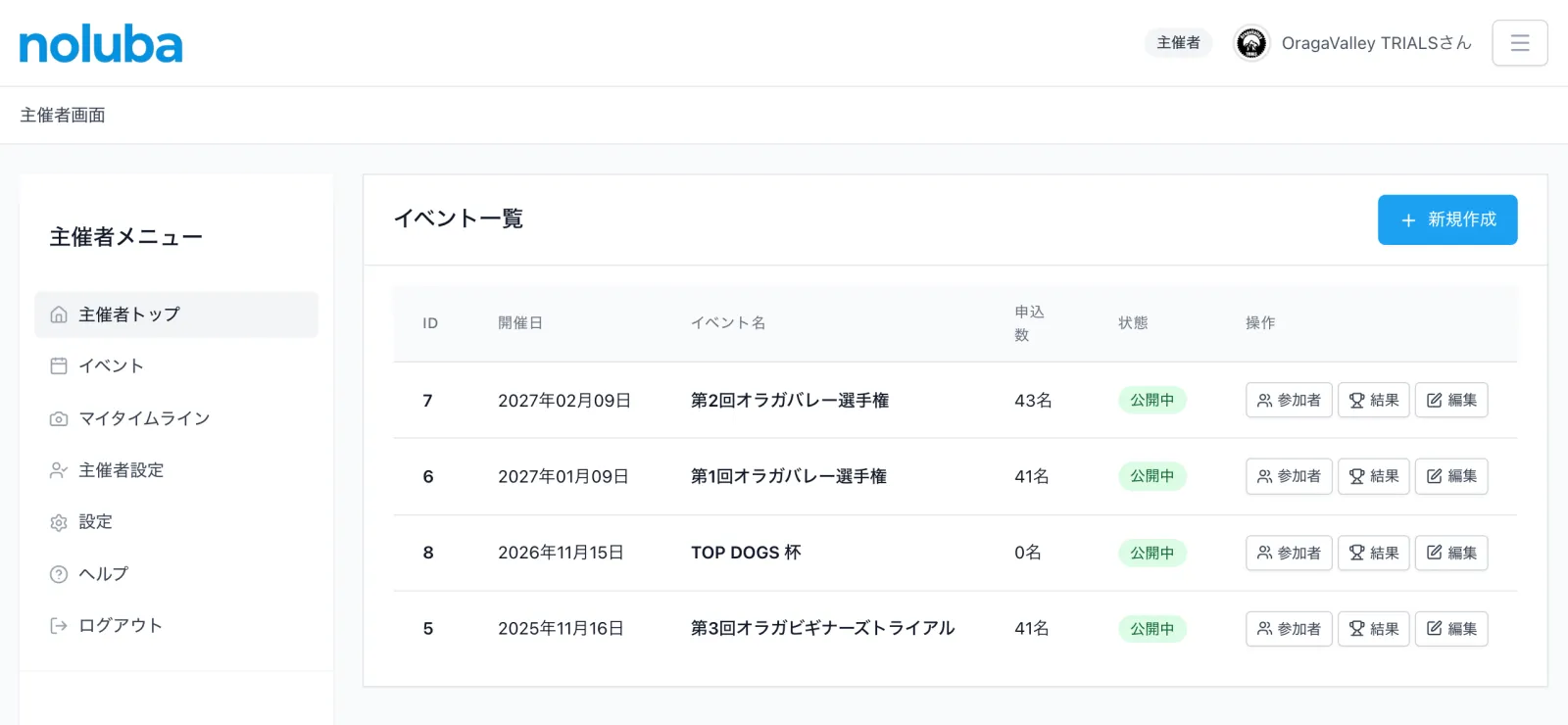This screenshot has width=1568, height=725.
Task: Open マイタイムライン from the sidebar
Action: pyautogui.click(x=176, y=418)
